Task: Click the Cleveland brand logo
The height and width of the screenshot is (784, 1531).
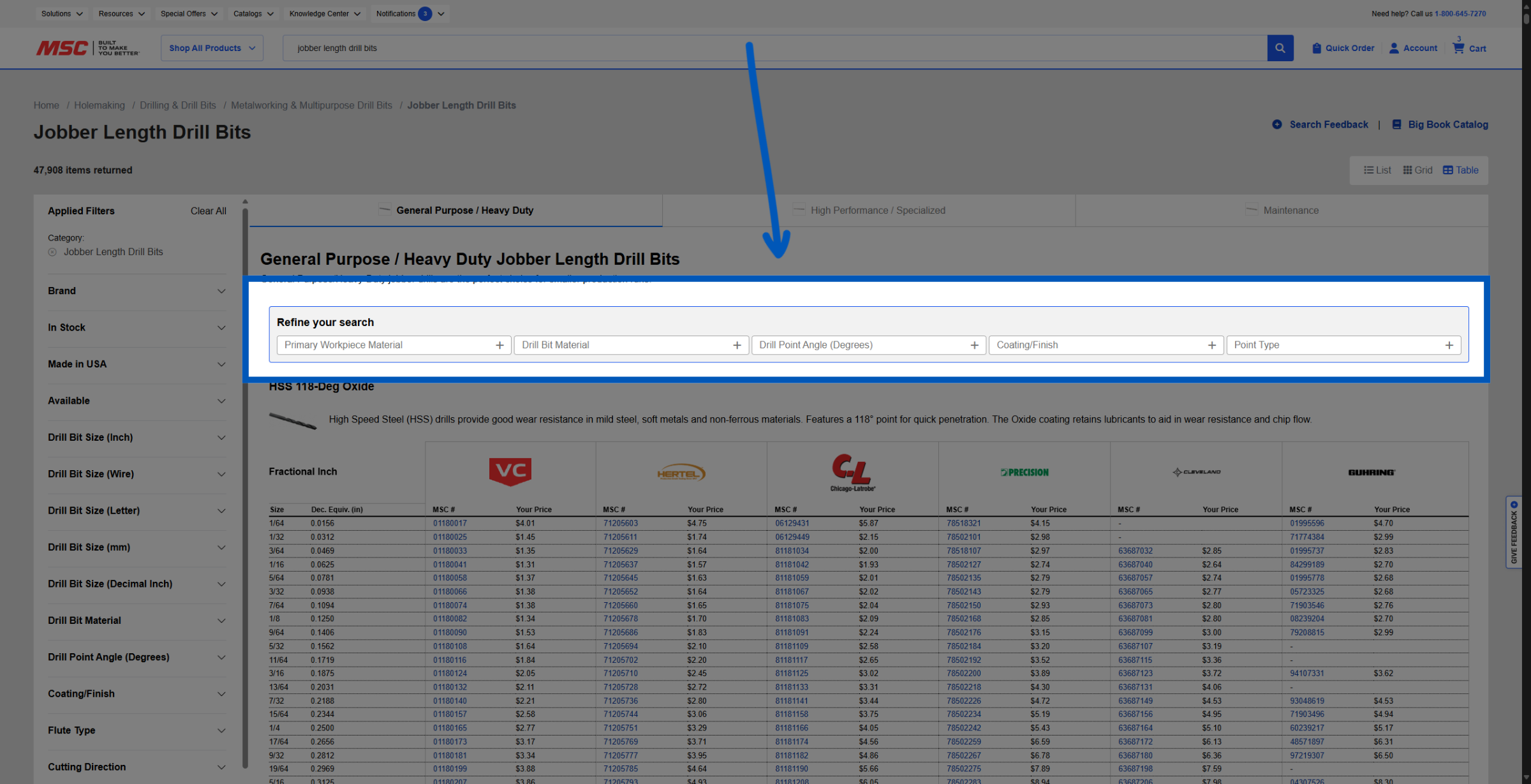Action: (1196, 472)
